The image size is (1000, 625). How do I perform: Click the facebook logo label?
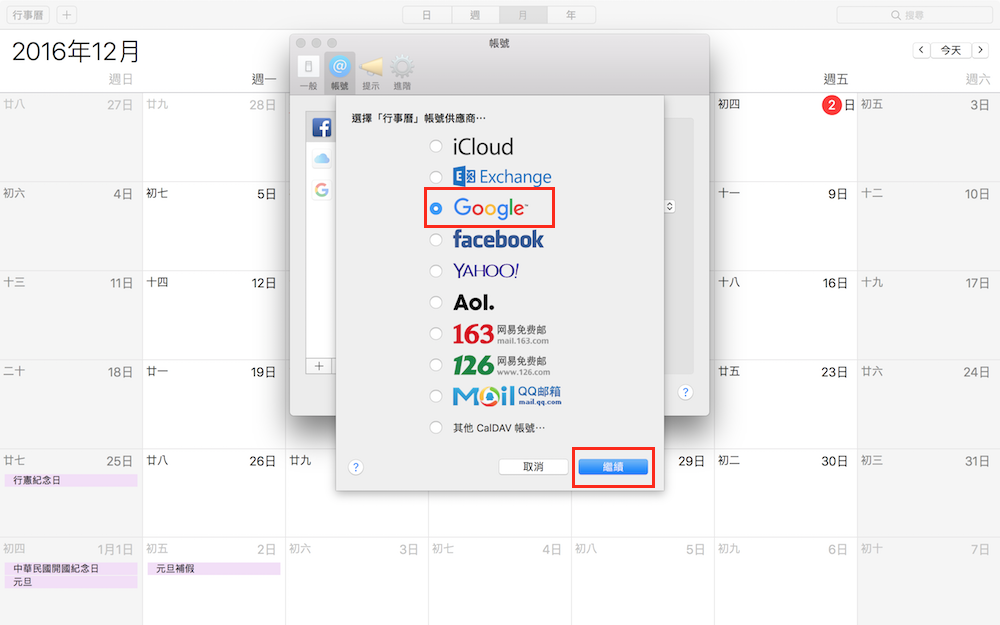tap(498, 240)
